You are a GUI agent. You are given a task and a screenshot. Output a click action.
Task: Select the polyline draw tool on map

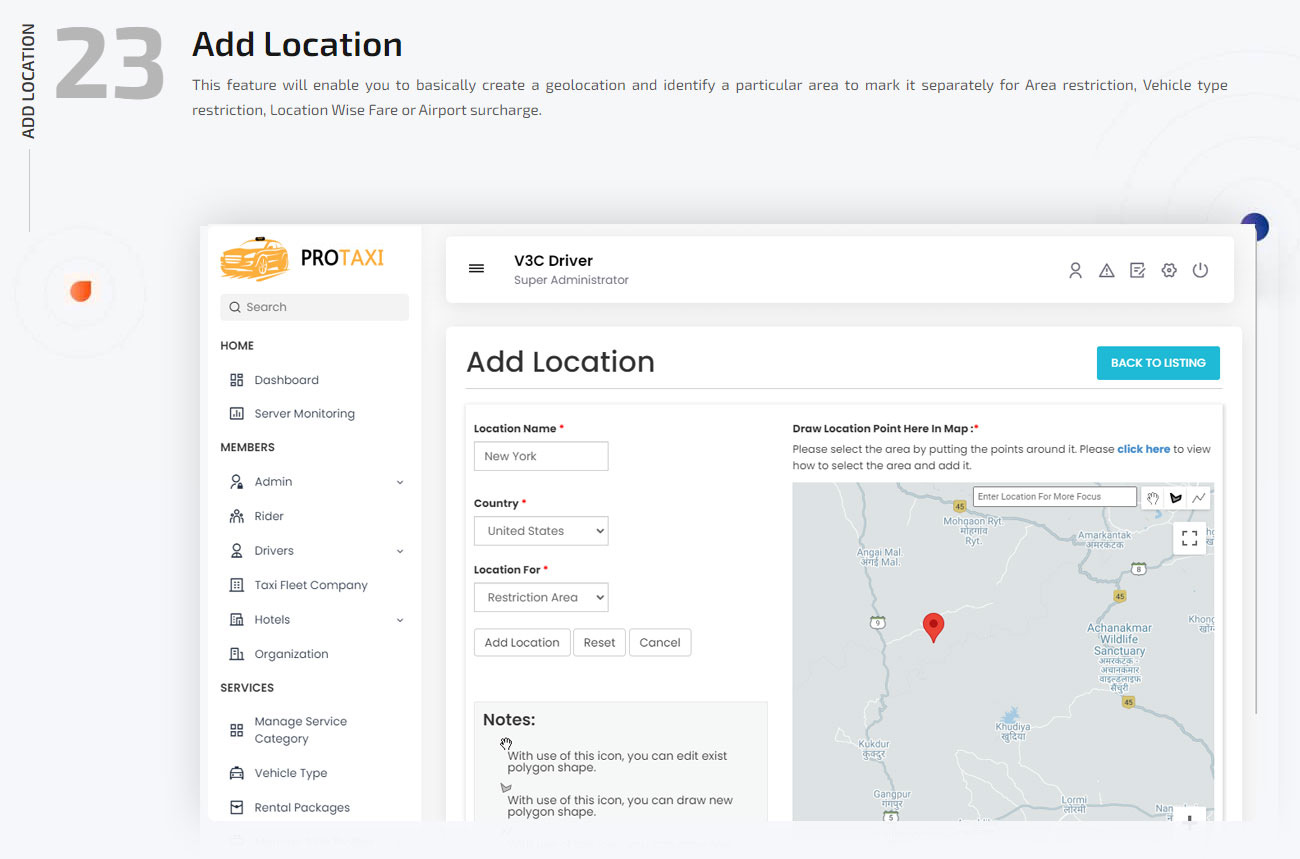(x=1199, y=496)
